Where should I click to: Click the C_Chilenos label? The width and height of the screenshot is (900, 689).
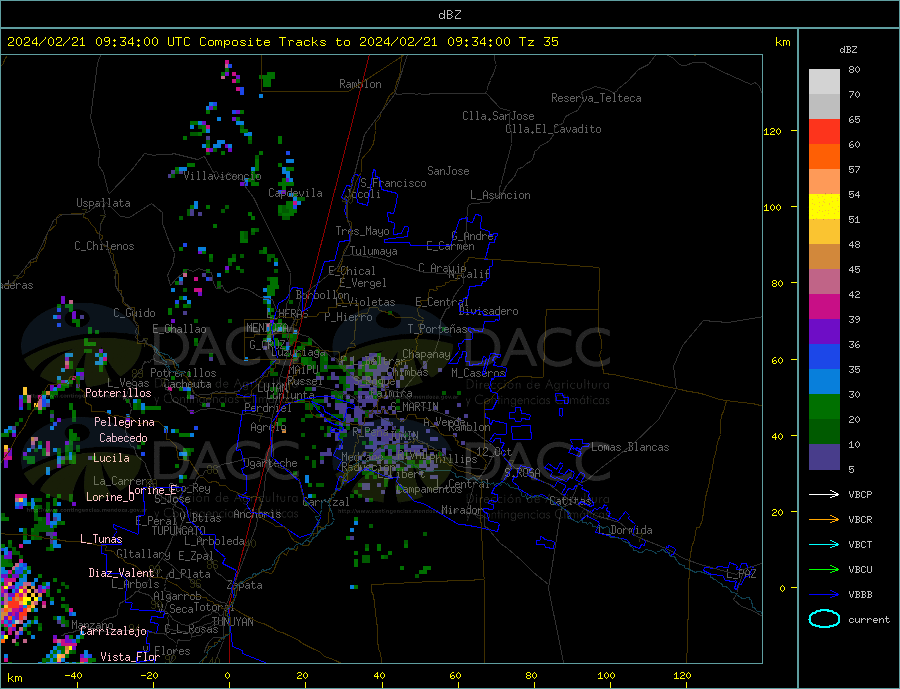pyautogui.click(x=104, y=246)
